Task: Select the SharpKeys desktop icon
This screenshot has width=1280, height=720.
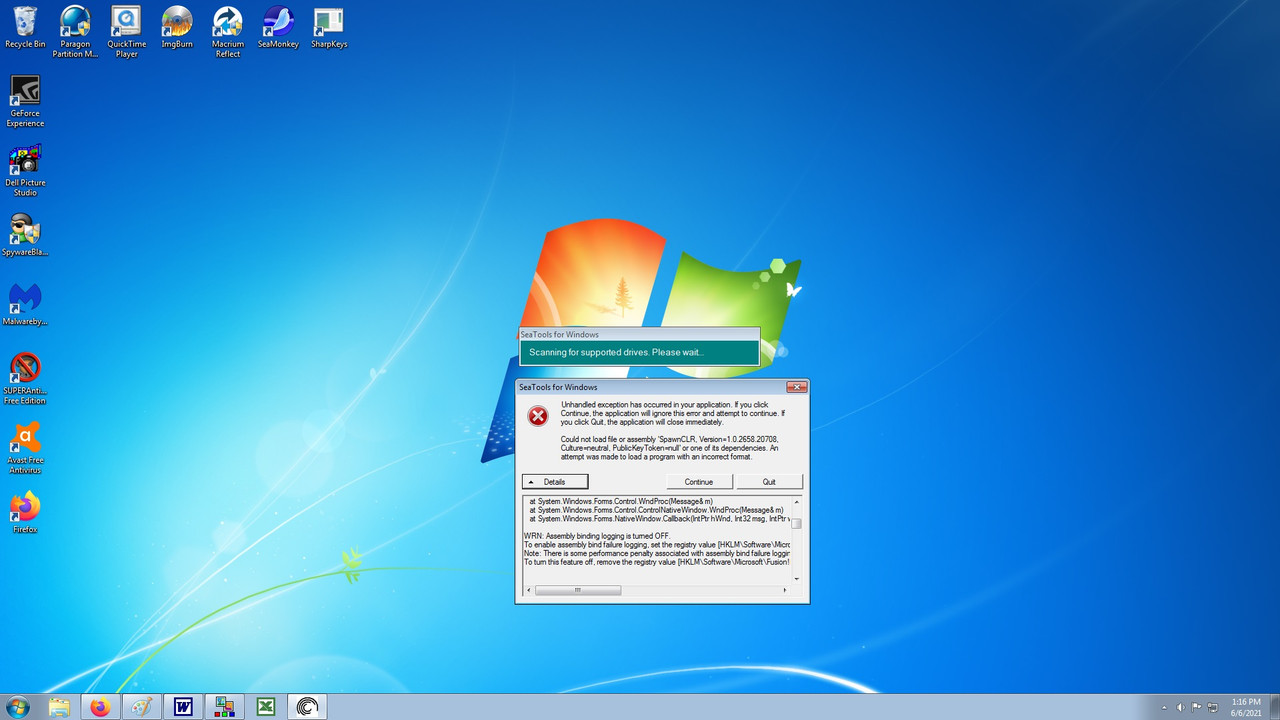Action: pos(329,28)
